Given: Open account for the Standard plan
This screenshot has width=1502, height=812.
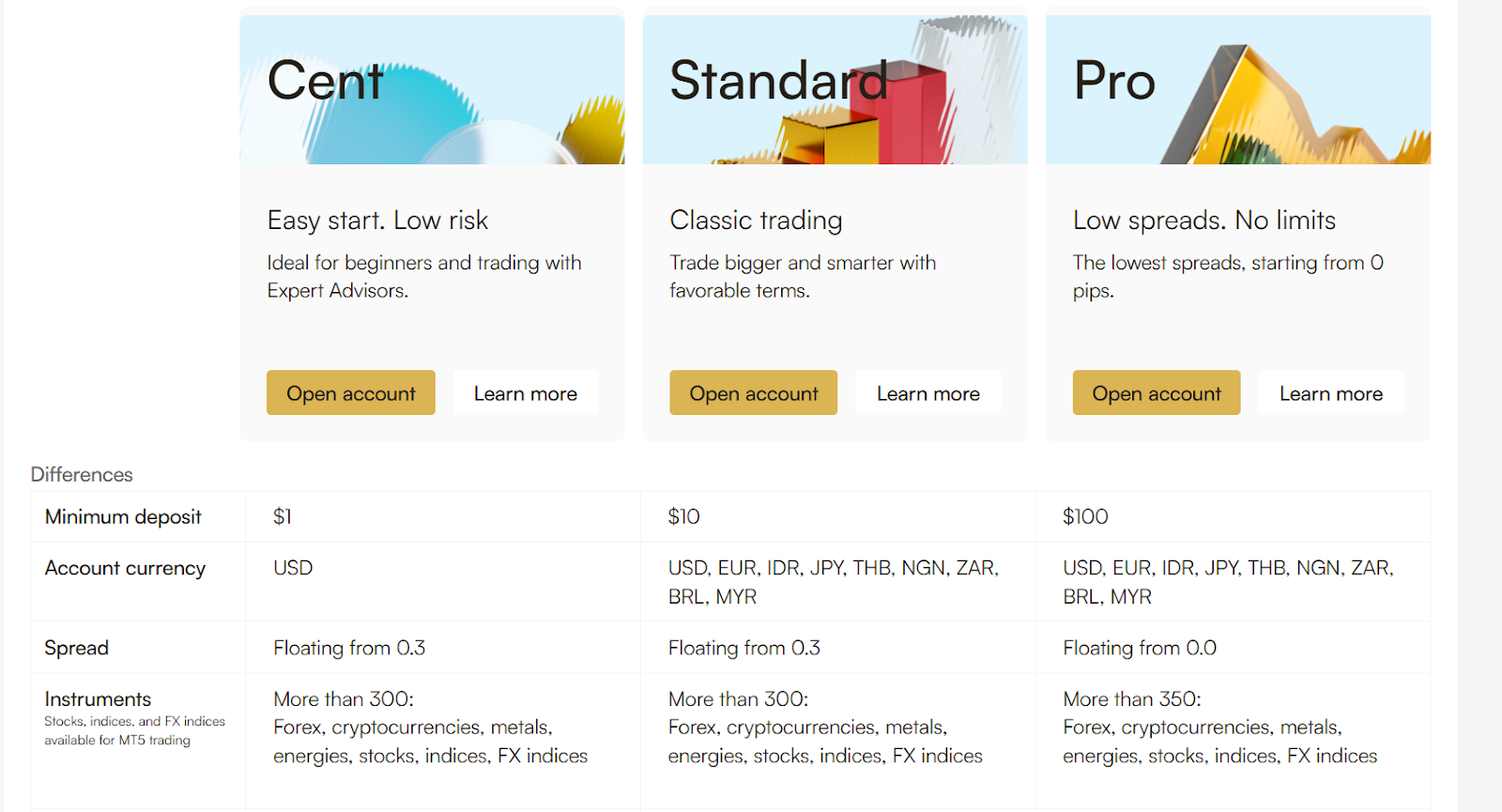Looking at the screenshot, I should click(x=753, y=392).
